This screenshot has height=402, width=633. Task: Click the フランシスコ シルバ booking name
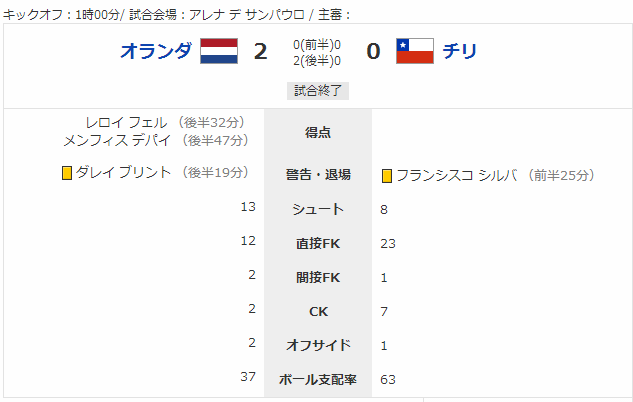457,176
